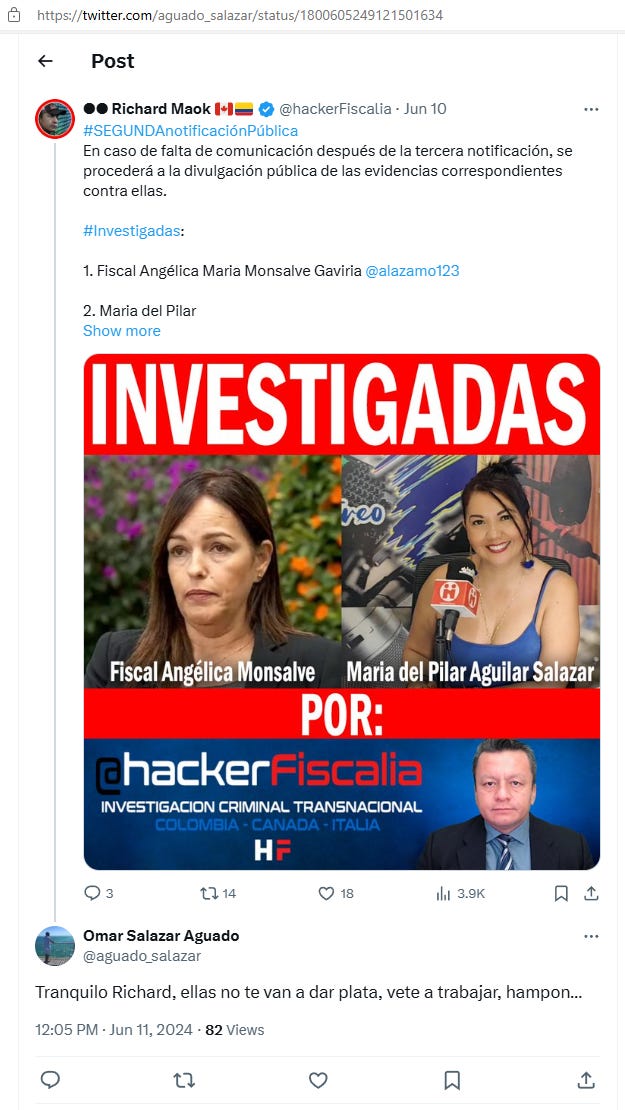The height and width of the screenshot is (1110, 625).
Task: Open Richard Maok's profile avatar
Action: pyautogui.click(x=55, y=118)
